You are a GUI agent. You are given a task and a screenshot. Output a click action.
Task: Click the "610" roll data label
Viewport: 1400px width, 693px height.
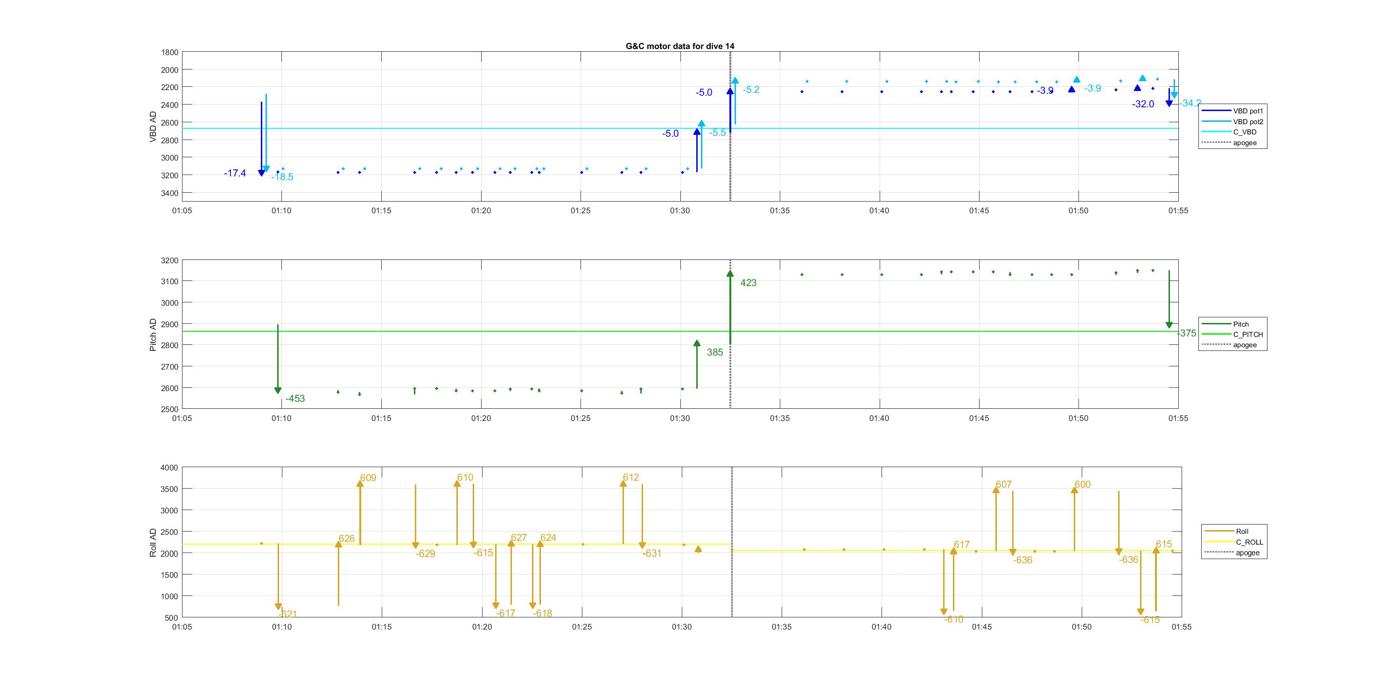465,478
